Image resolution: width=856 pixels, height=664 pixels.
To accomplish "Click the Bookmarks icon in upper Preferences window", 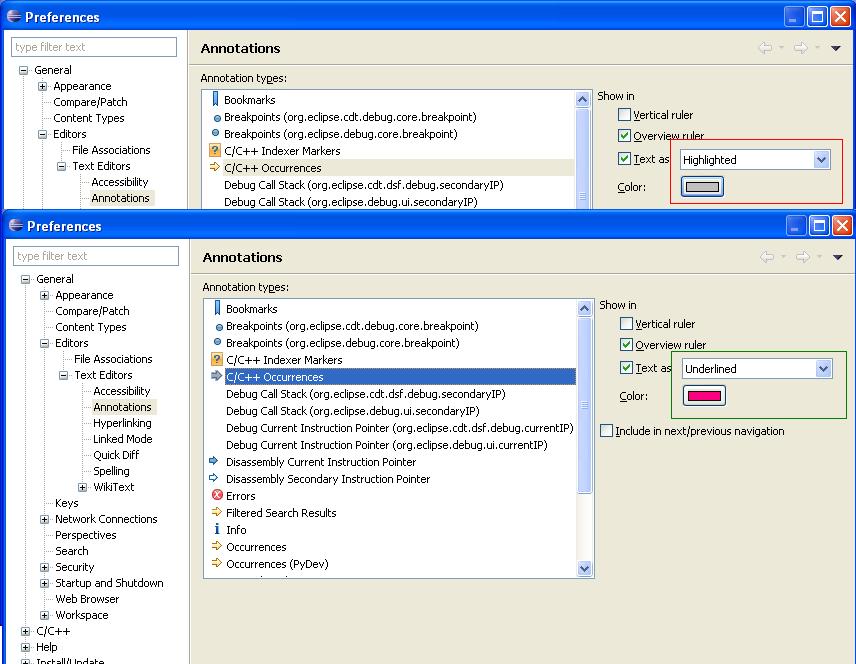I will tap(215, 99).
